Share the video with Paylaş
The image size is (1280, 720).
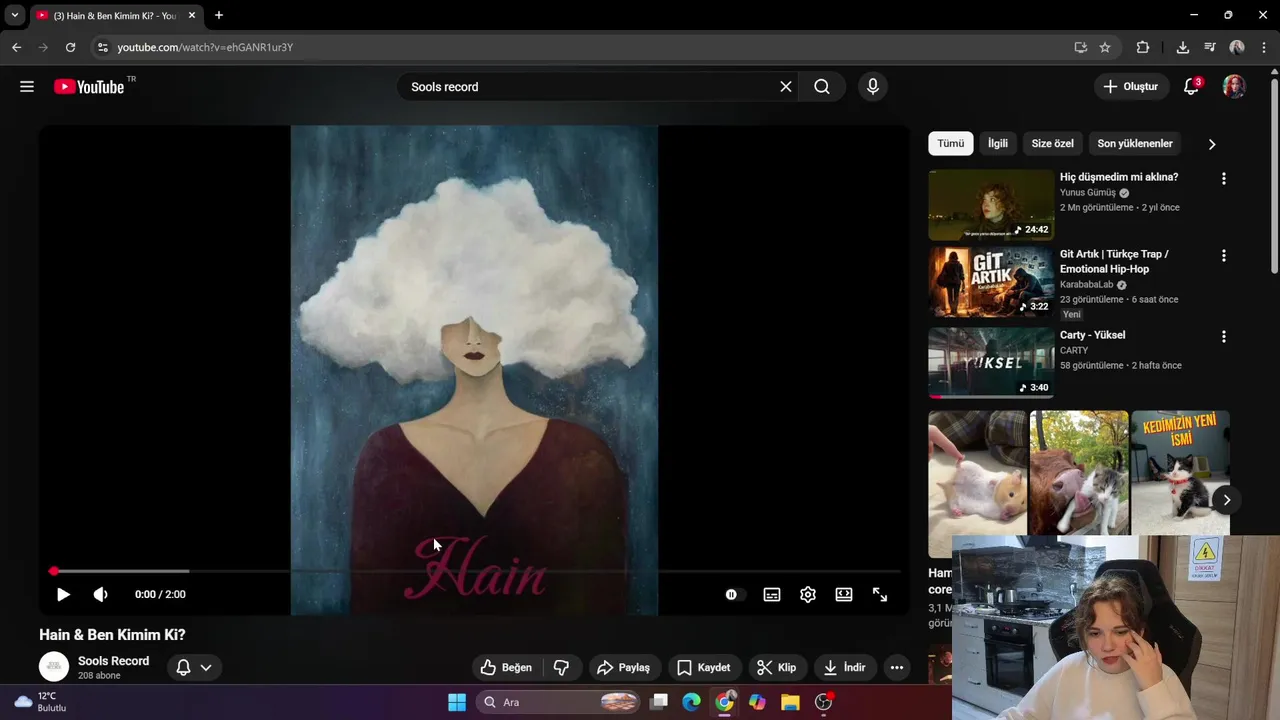[624, 667]
